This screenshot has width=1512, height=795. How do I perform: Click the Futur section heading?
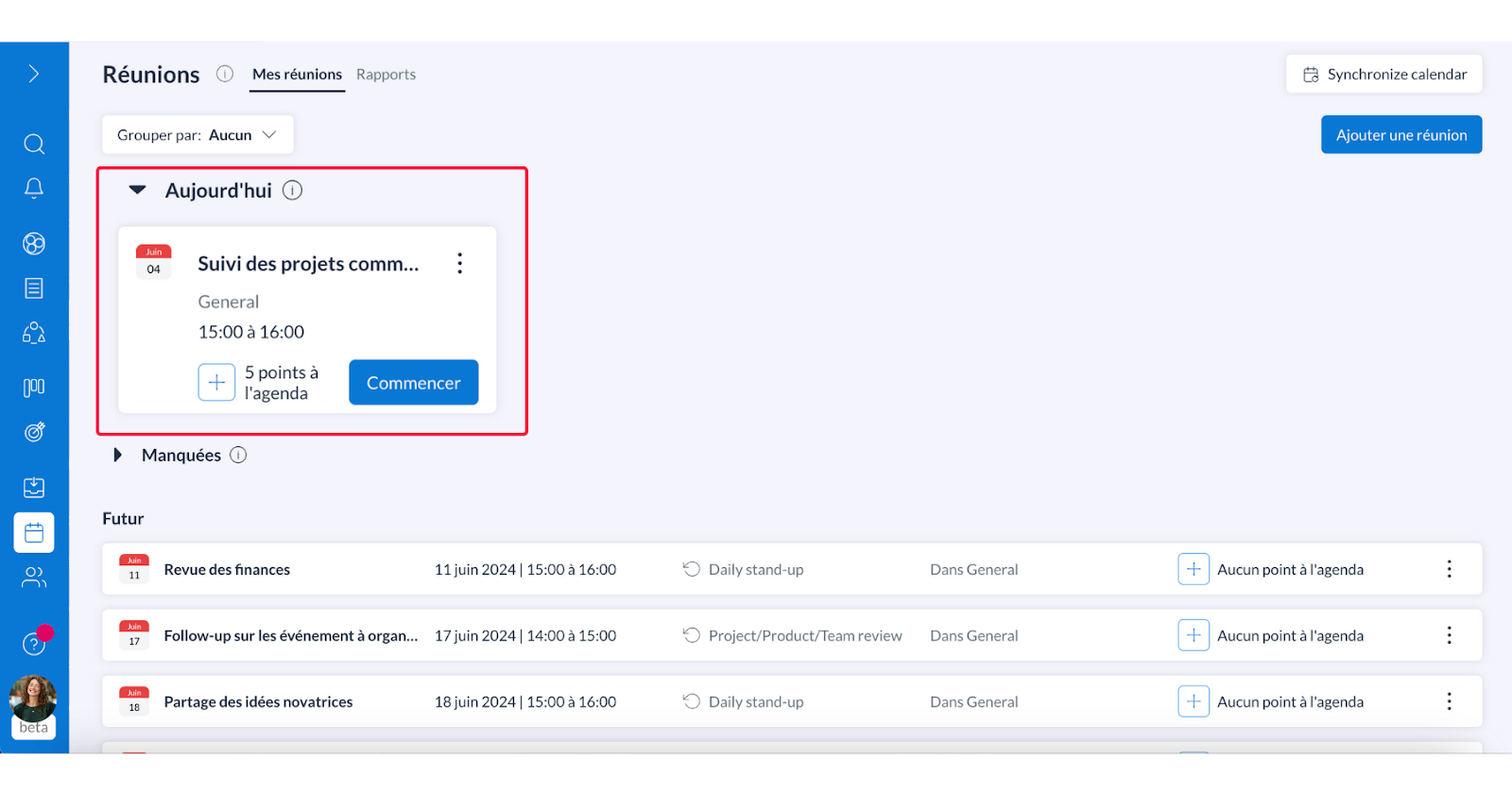[123, 518]
